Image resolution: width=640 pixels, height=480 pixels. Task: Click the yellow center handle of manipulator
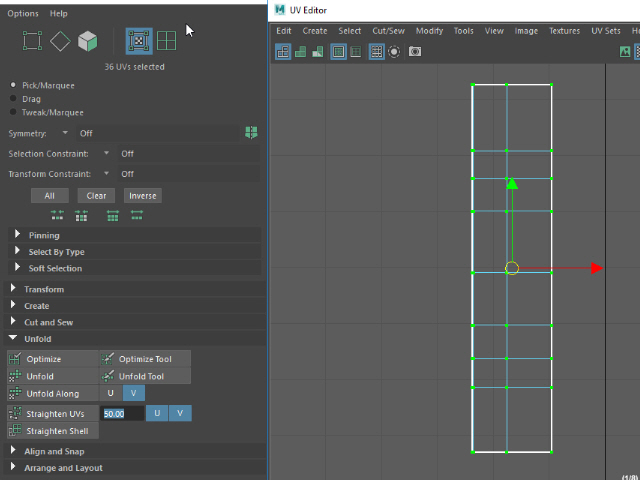(512, 268)
